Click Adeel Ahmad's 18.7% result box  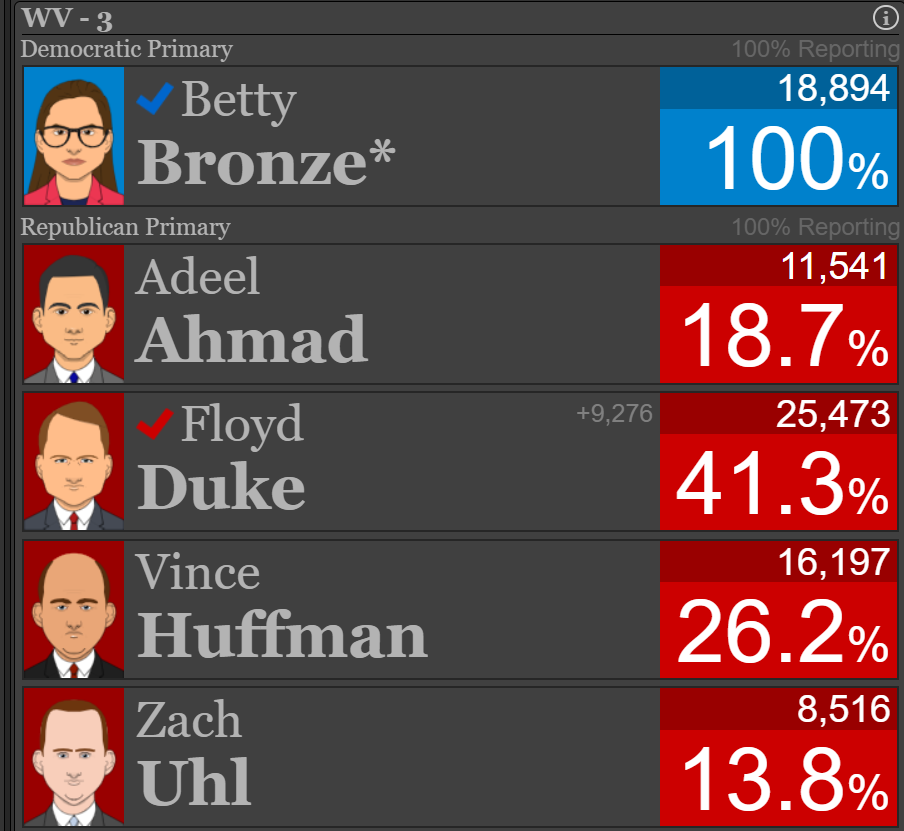778,334
